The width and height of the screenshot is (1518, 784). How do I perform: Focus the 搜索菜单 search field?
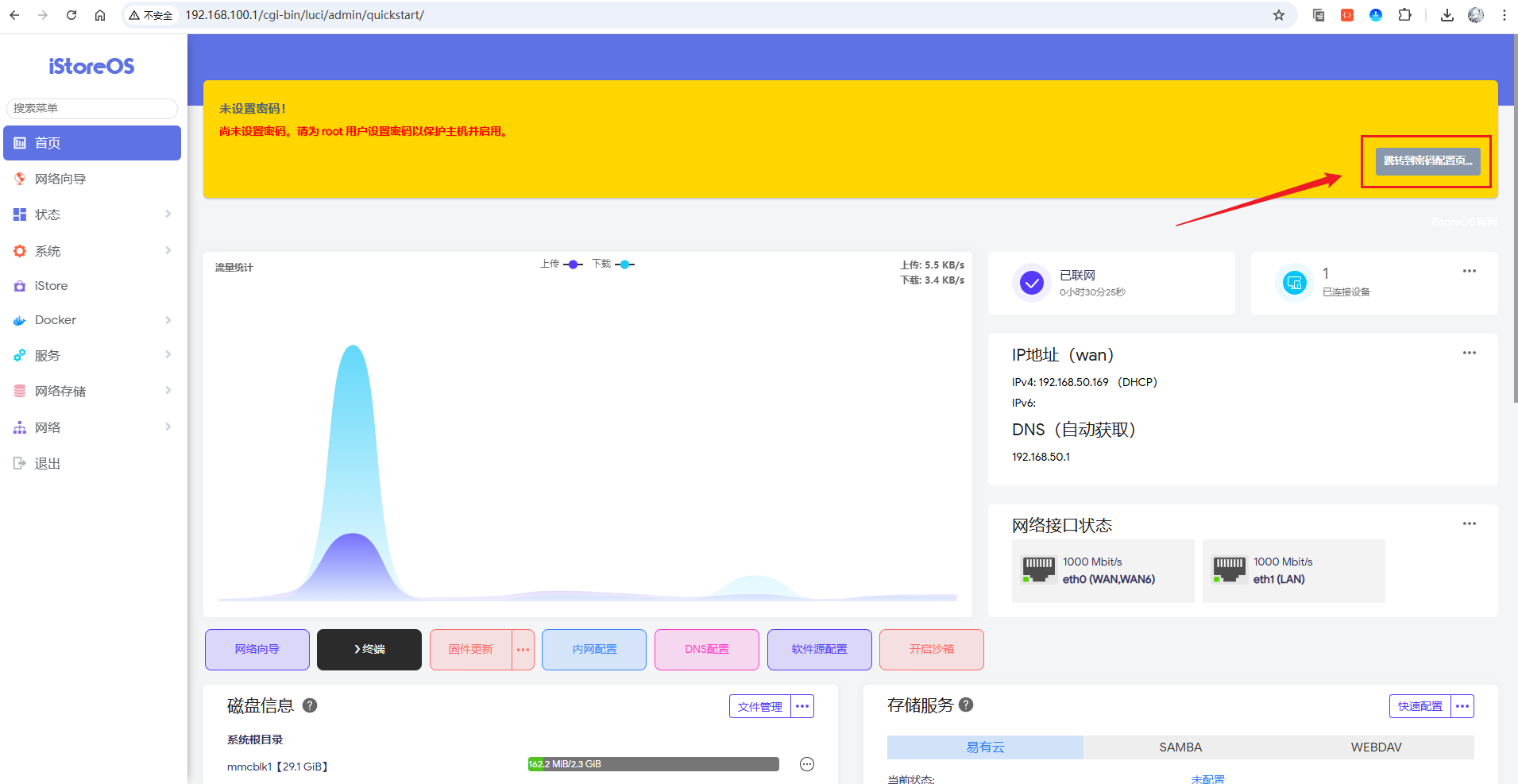tap(92, 108)
